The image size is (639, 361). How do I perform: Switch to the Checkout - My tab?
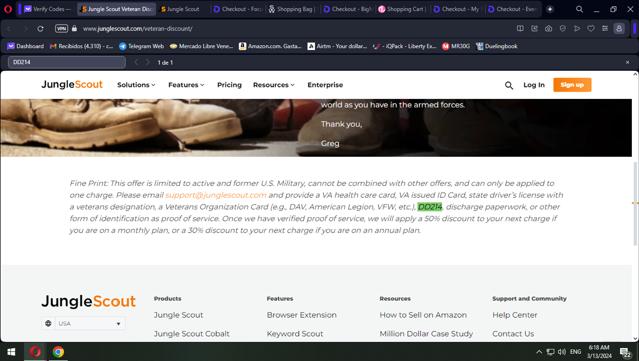point(456,9)
